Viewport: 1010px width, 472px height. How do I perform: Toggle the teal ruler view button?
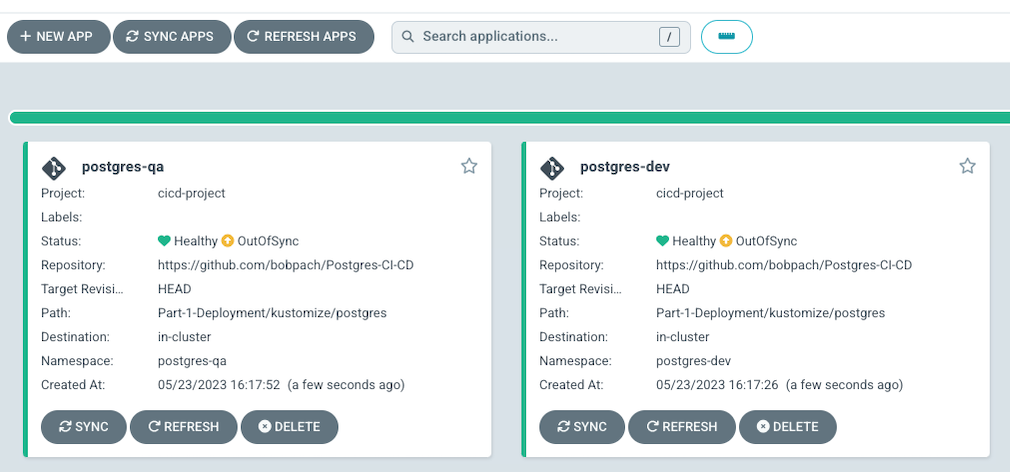click(727, 37)
